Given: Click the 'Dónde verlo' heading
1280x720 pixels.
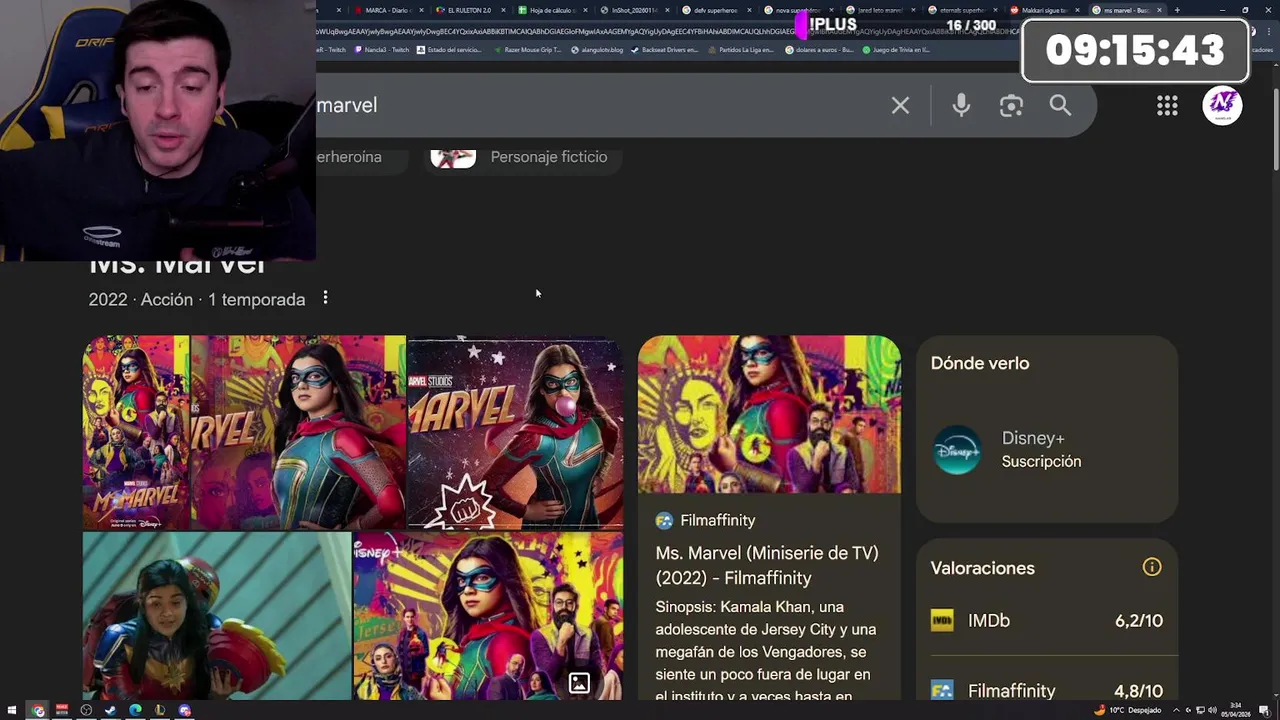Looking at the screenshot, I should (x=980, y=363).
